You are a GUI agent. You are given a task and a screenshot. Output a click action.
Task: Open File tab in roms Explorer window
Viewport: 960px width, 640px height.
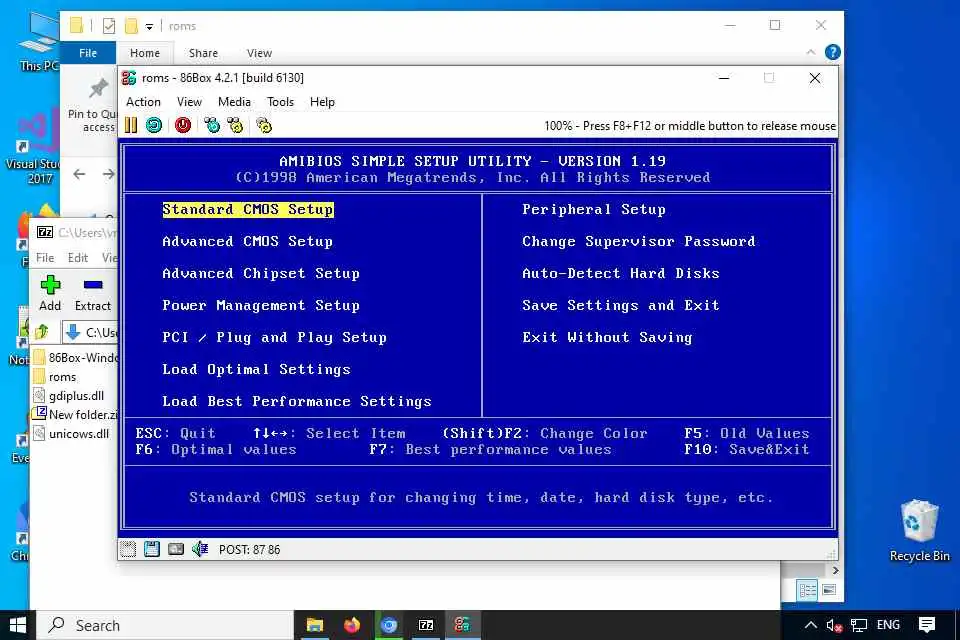click(88, 53)
